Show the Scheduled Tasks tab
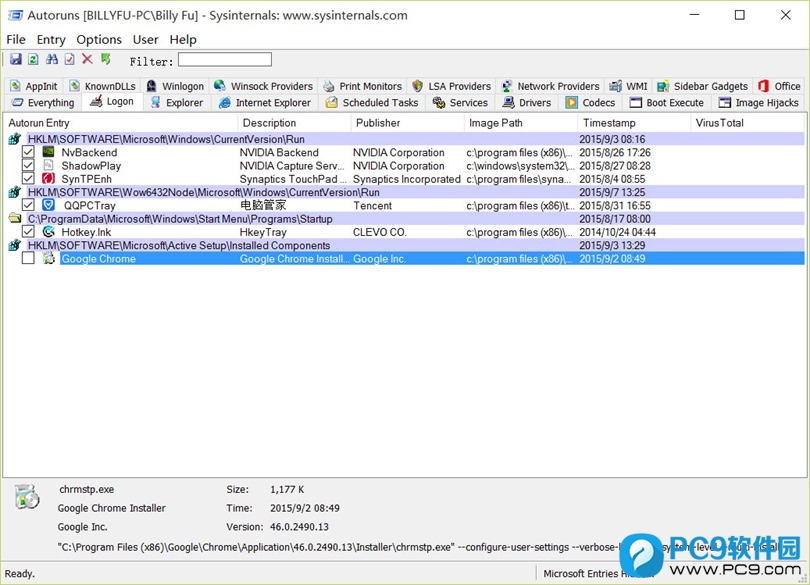 (372, 103)
